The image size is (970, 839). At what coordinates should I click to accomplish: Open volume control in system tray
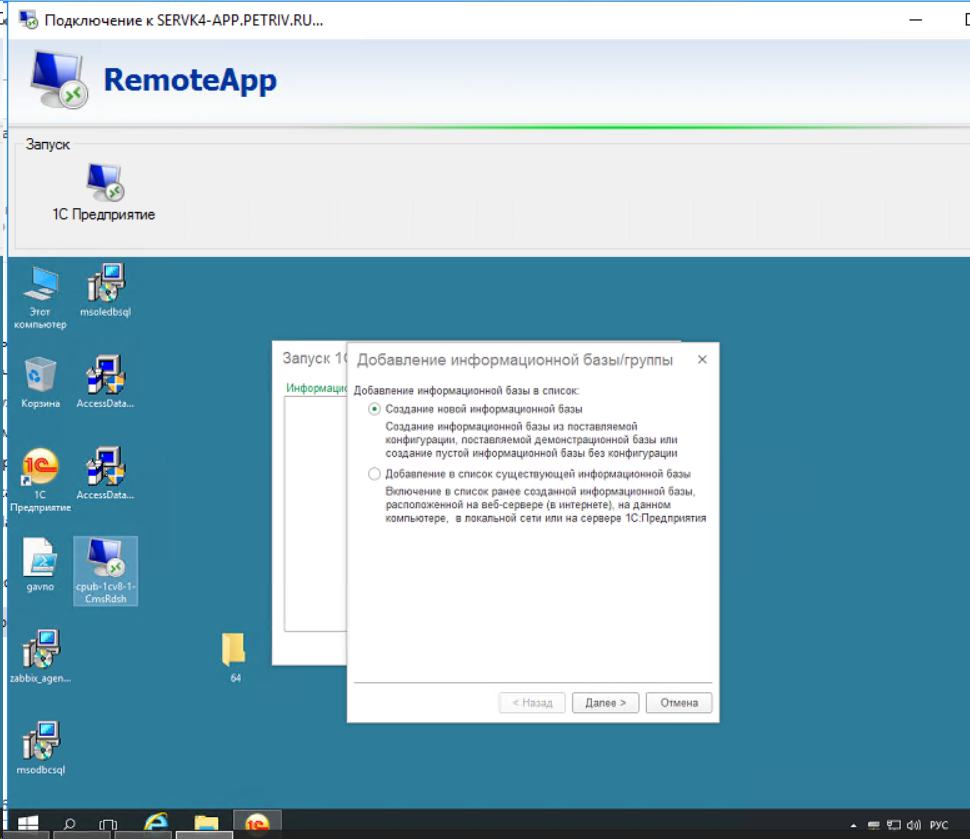click(914, 825)
